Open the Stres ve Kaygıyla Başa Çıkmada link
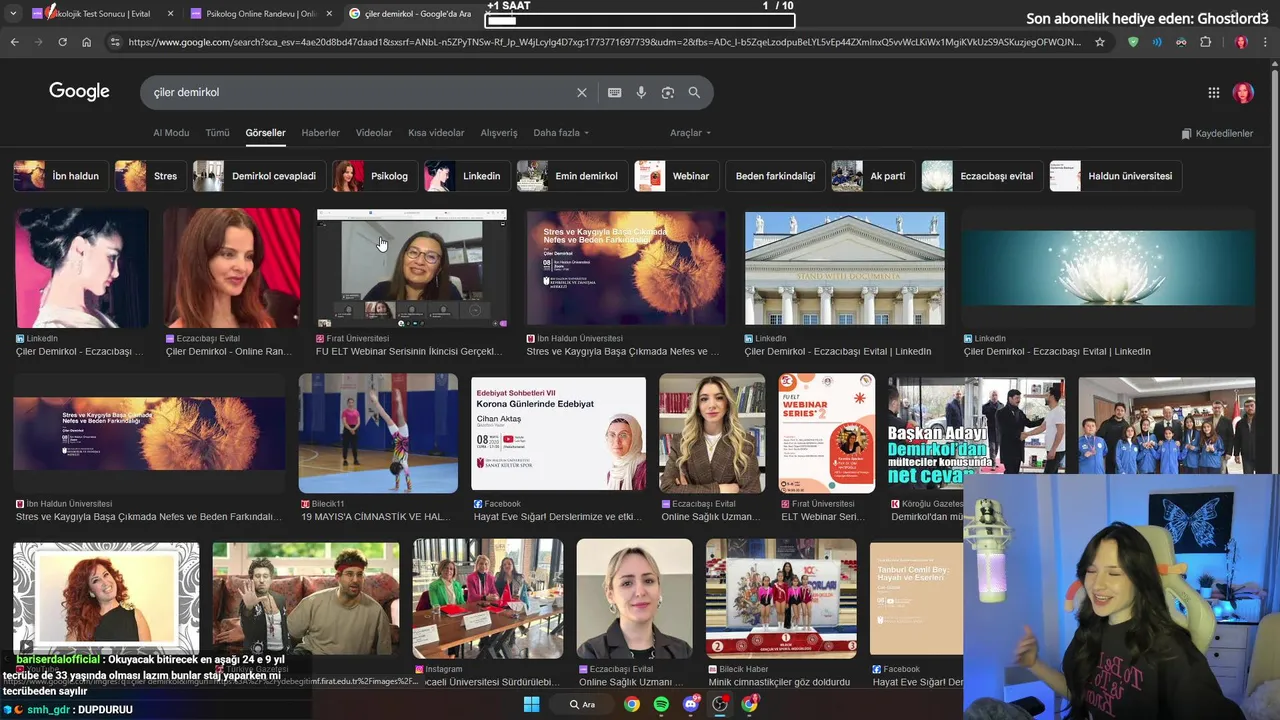The width and height of the screenshot is (1280, 720). coord(623,352)
